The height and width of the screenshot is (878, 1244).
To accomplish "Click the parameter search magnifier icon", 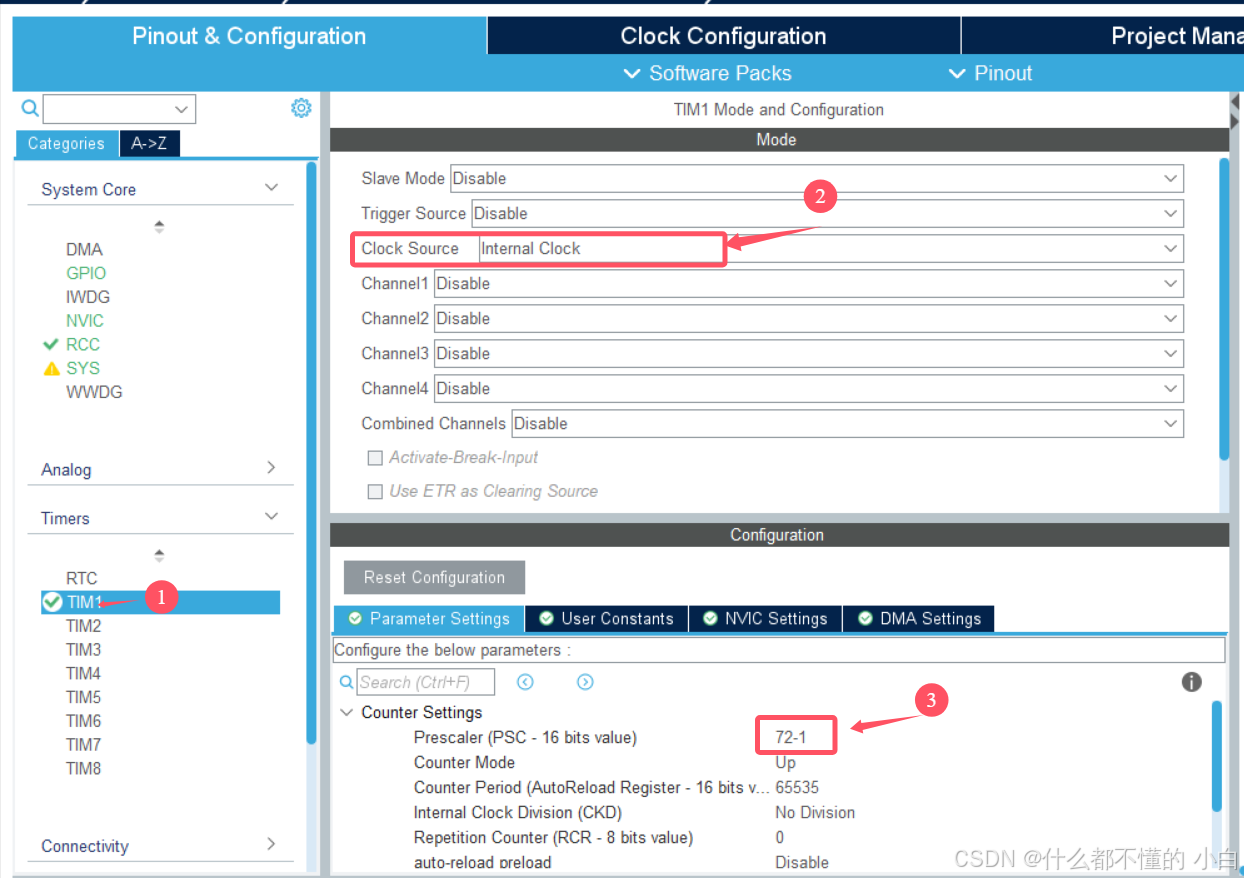I will click(x=346, y=682).
